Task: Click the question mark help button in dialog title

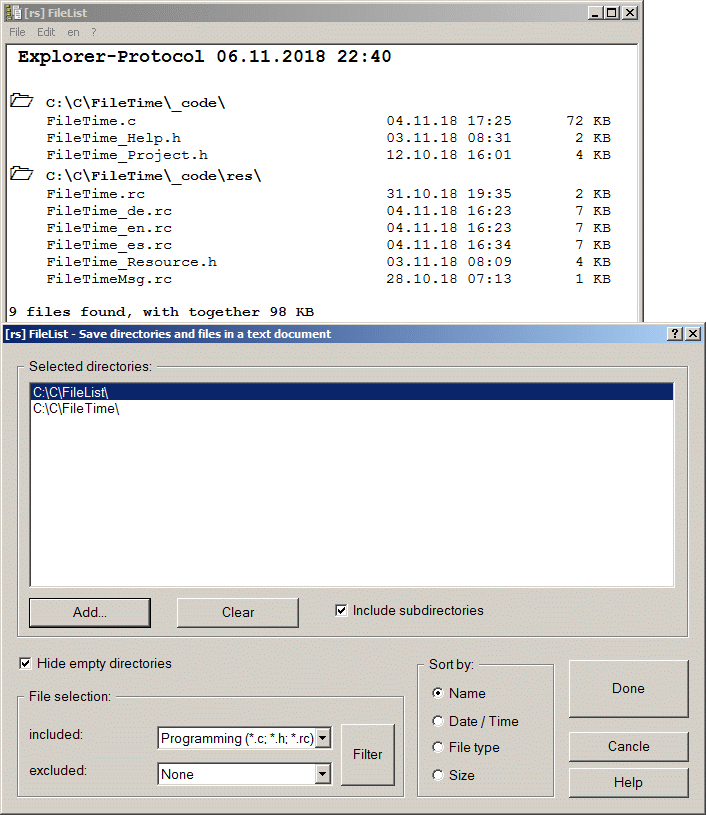Action: 675,334
